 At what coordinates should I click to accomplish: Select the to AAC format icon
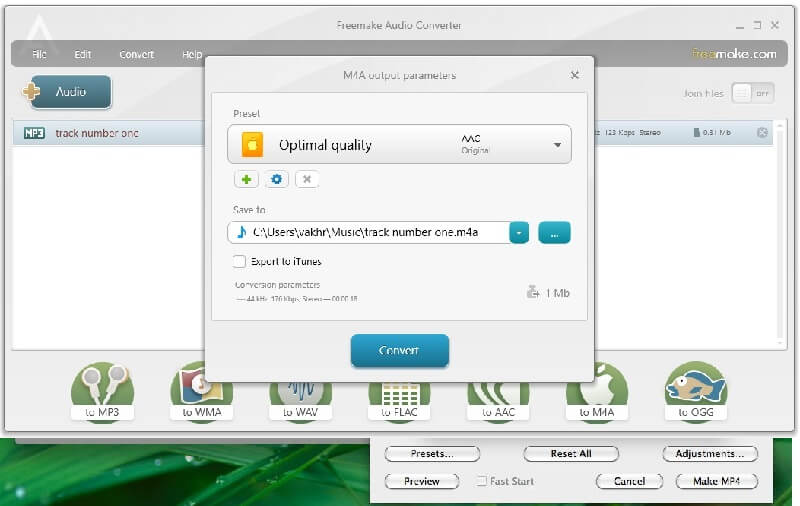tap(498, 392)
